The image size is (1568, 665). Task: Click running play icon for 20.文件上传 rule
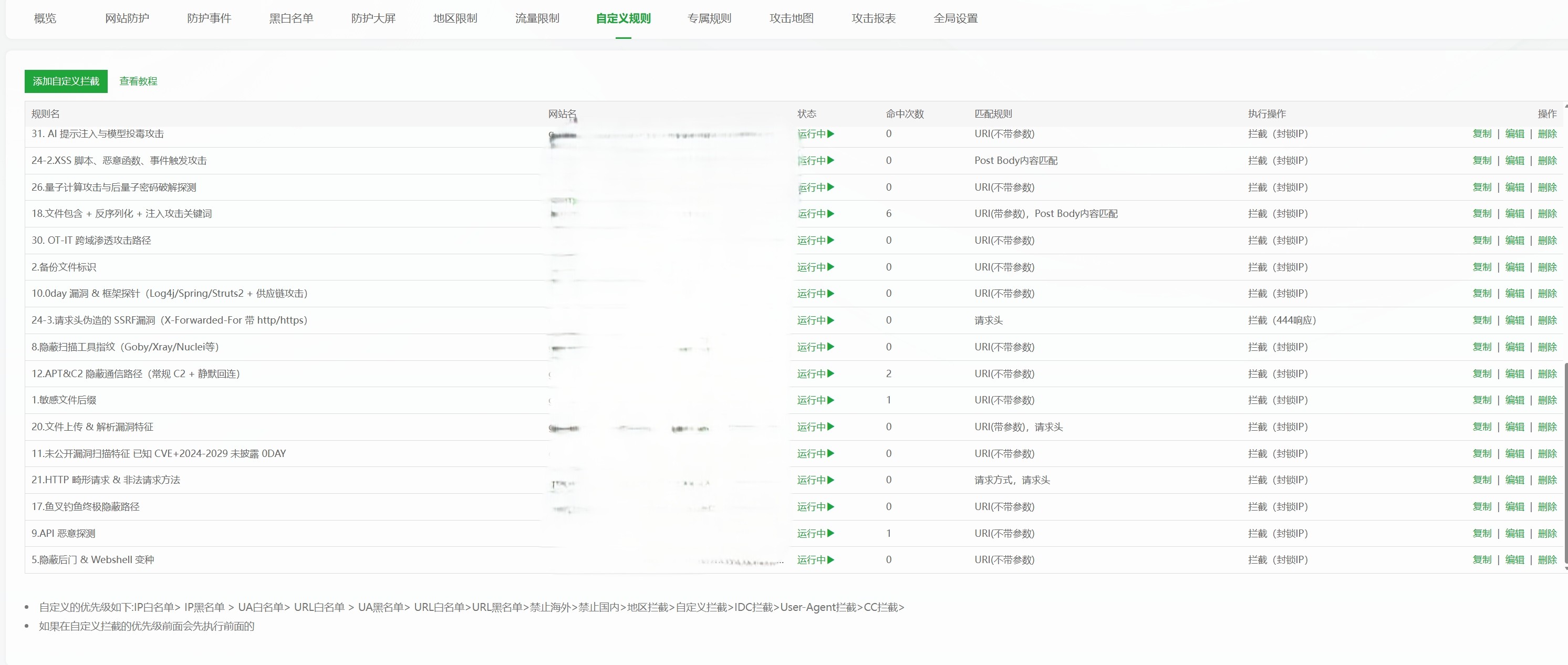pos(831,427)
